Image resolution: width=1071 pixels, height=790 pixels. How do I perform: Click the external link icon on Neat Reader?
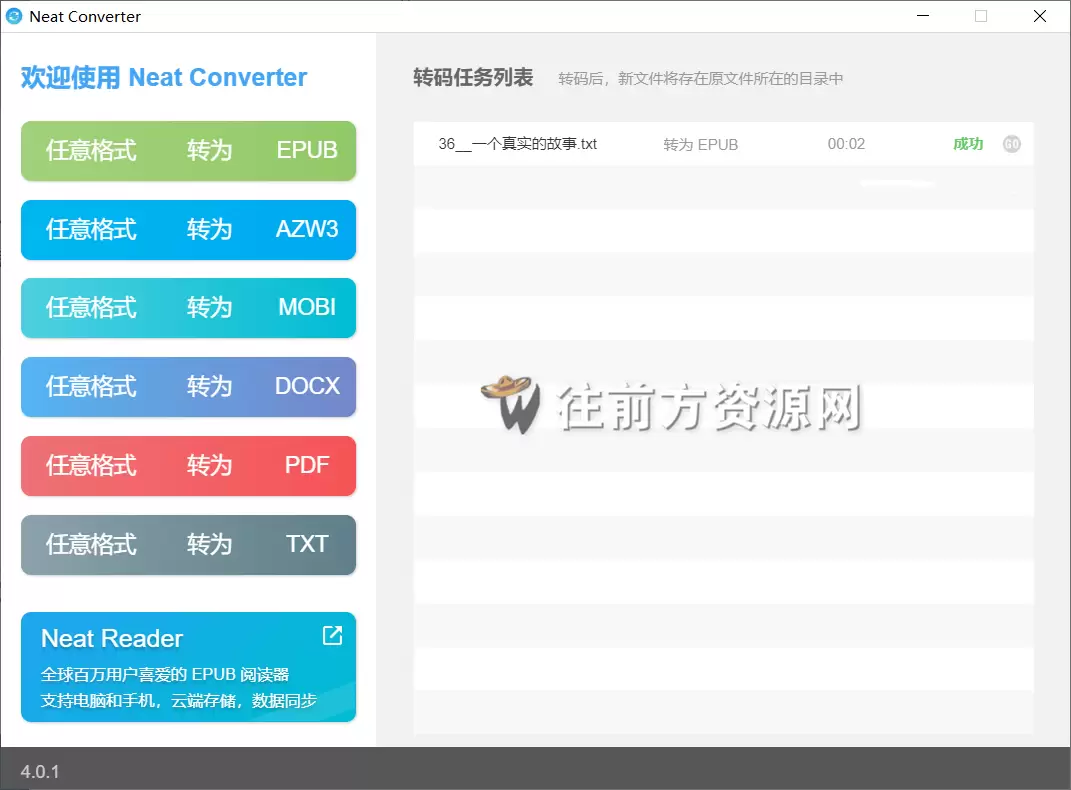[x=332, y=636]
